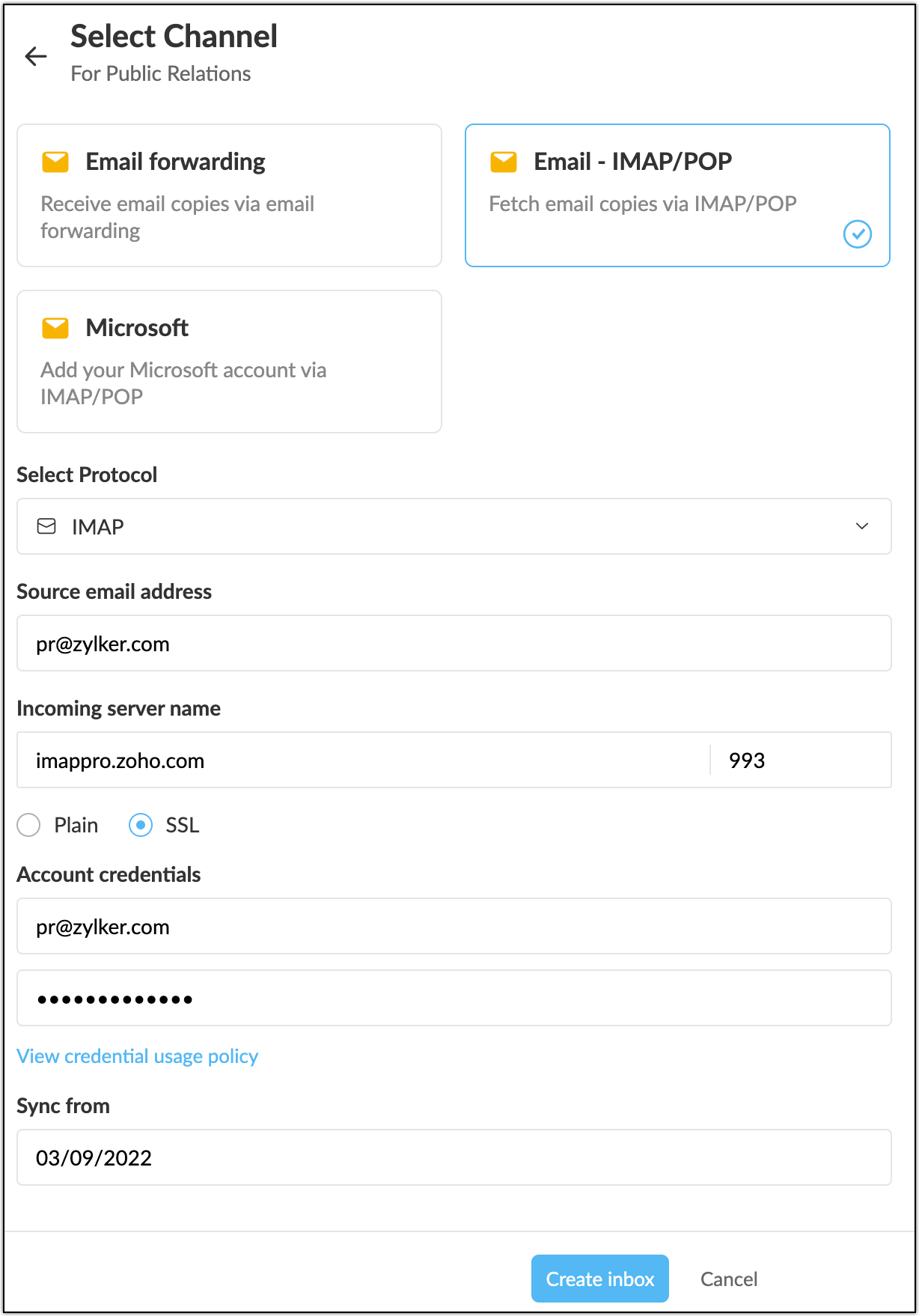The width and height of the screenshot is (919, 1316).
Task: Select the Email forwarding channel card
Action: pyautogui.click(x=229, y=195)
